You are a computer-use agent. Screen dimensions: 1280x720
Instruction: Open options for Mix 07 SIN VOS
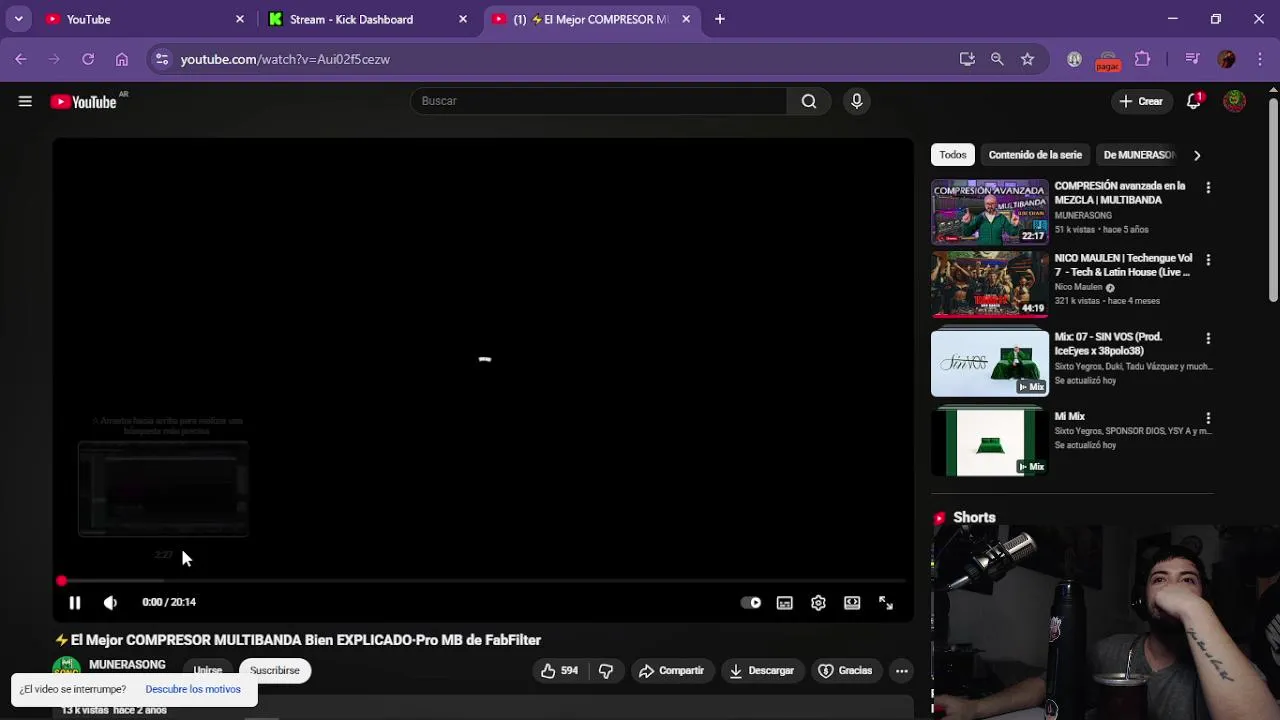[1208, 338]
